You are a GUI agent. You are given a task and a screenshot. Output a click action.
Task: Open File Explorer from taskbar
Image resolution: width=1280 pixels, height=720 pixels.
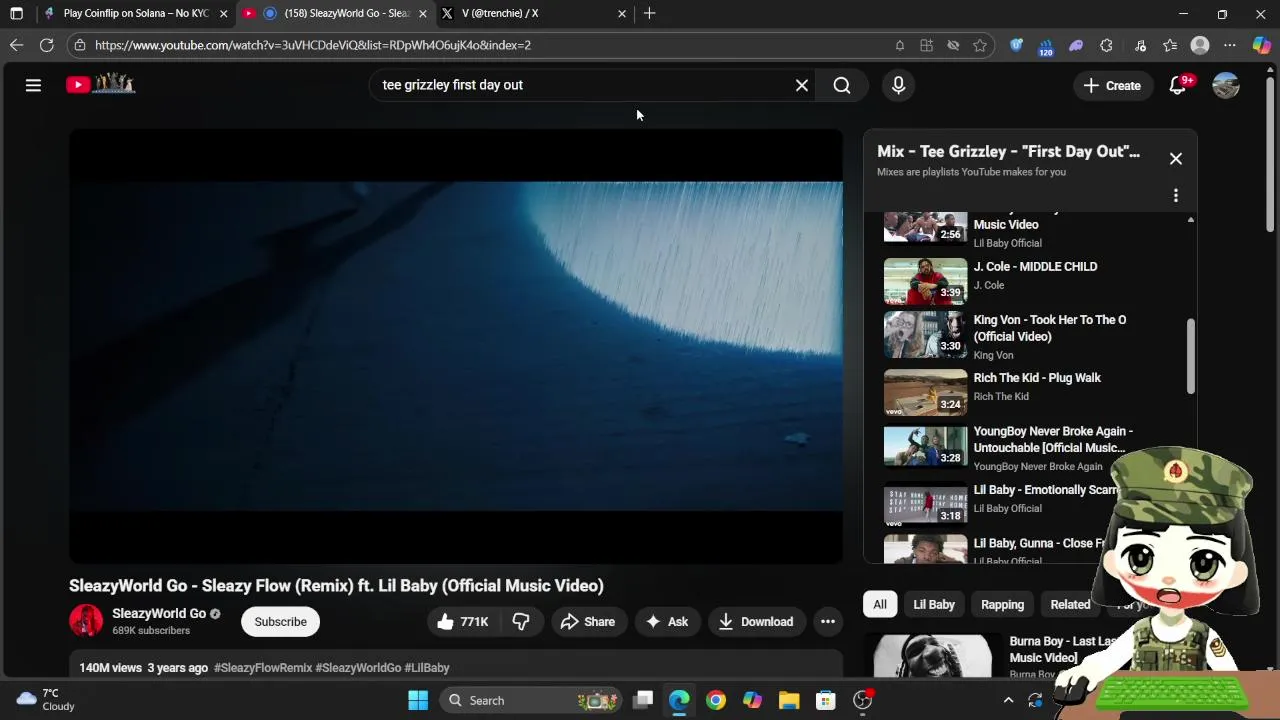tap(789, 700)
